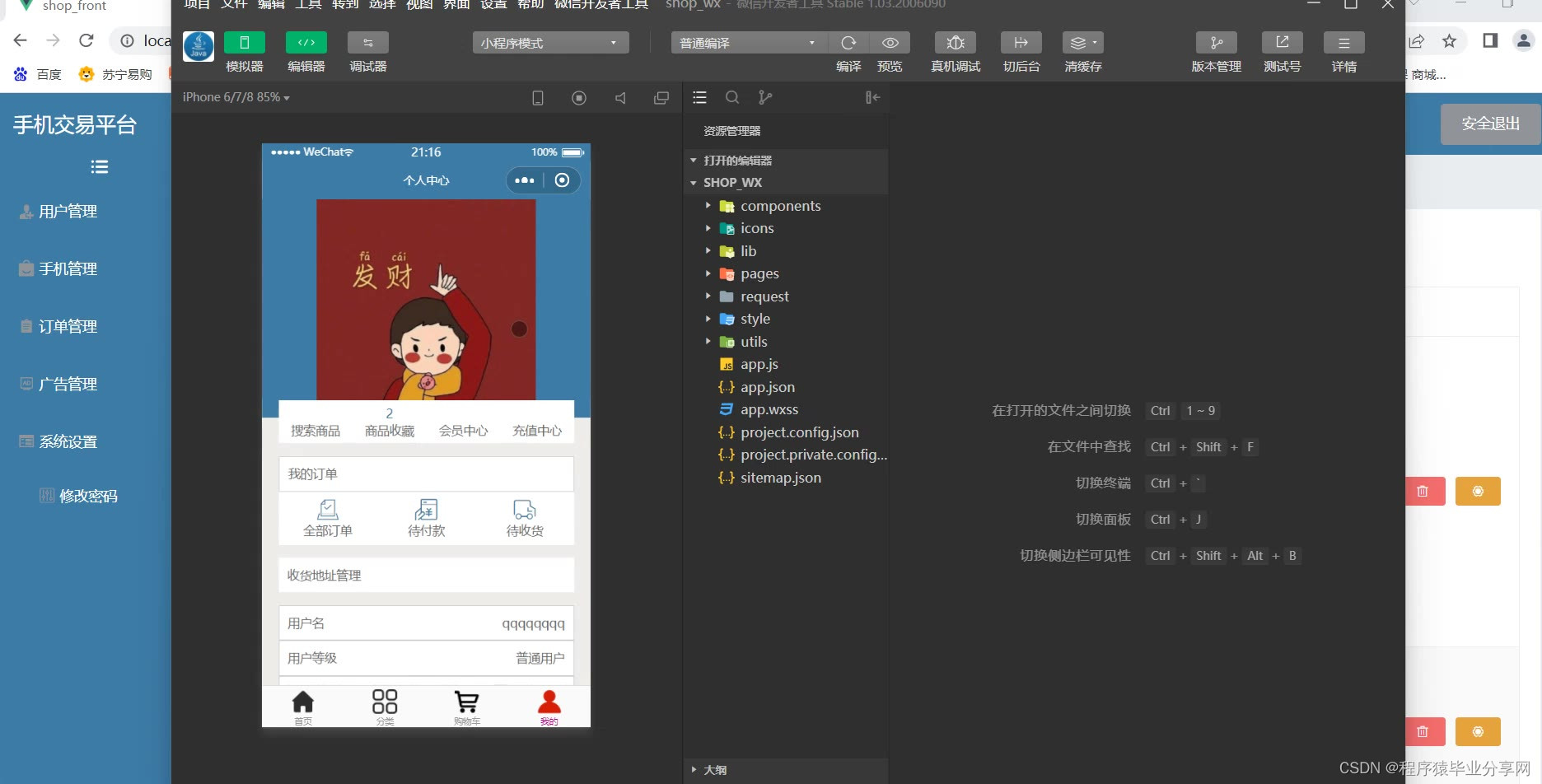Show the explorer list icon

(700, 97)
